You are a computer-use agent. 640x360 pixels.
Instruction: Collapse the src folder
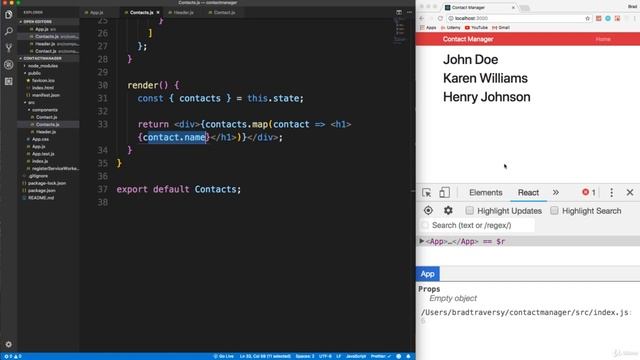tap(31, 102)
